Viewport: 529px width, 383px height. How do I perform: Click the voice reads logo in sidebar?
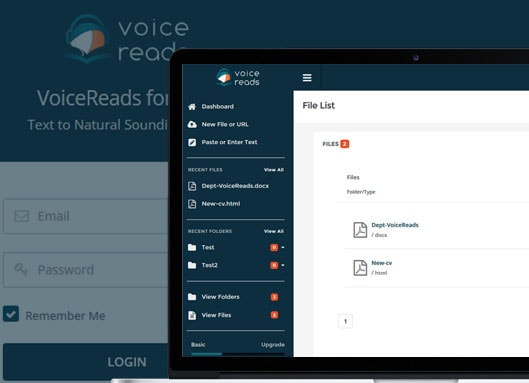point(238,77)
